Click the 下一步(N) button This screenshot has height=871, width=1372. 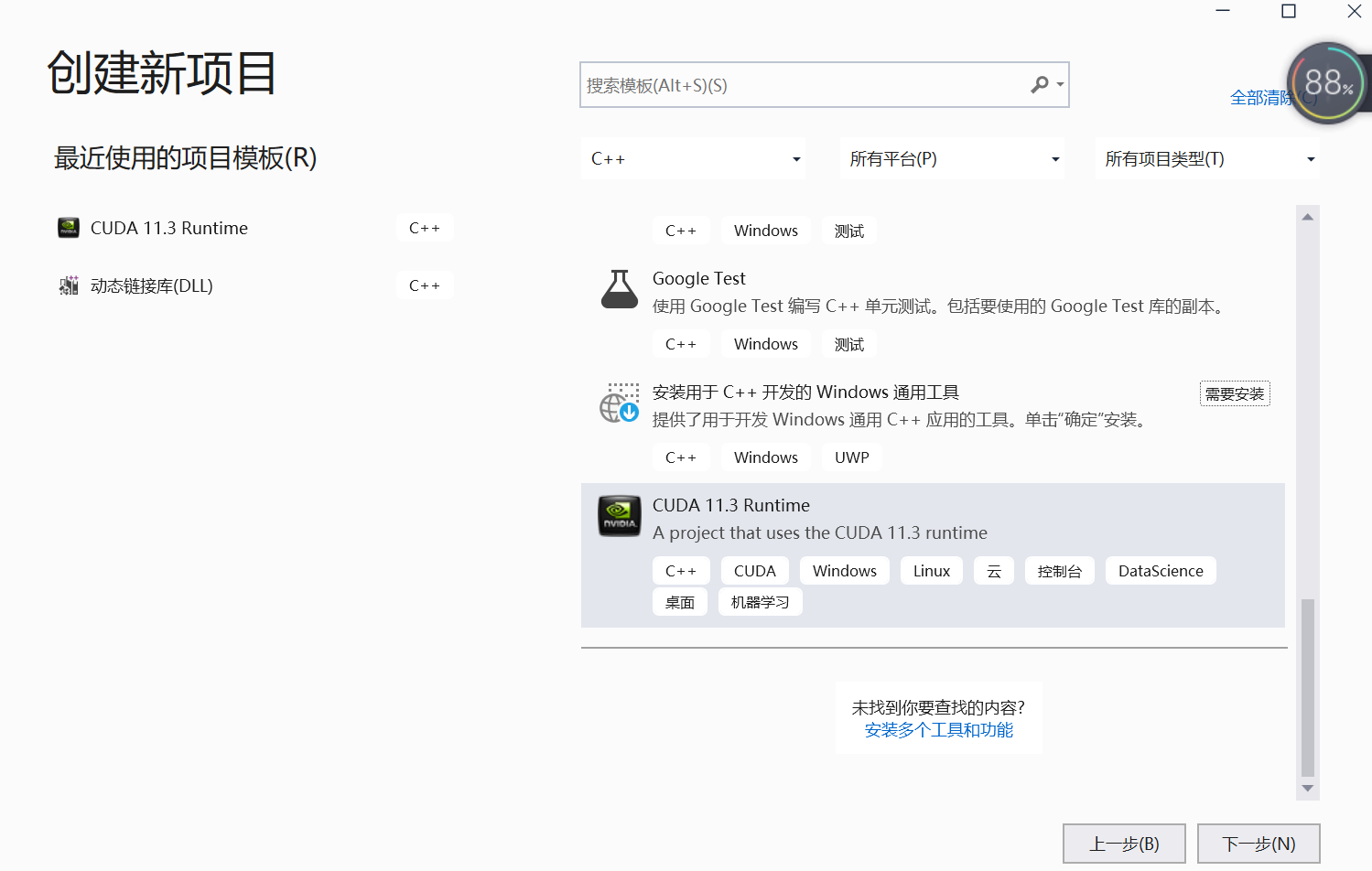click(1259, 843)
